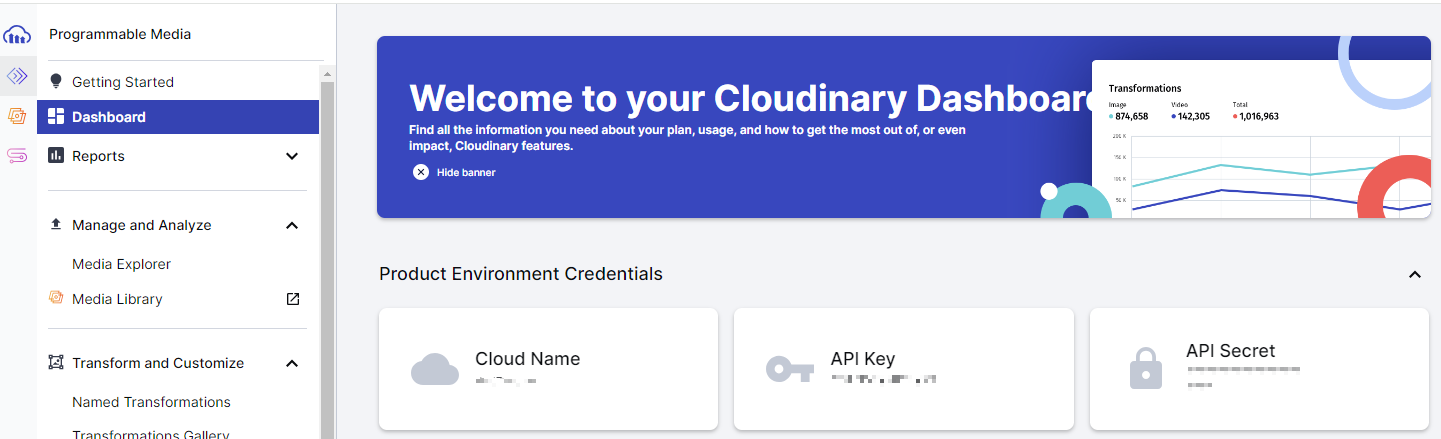Click the masked API Secret value
This screenshot has width=1441, height=439.
click(1243, 376)
